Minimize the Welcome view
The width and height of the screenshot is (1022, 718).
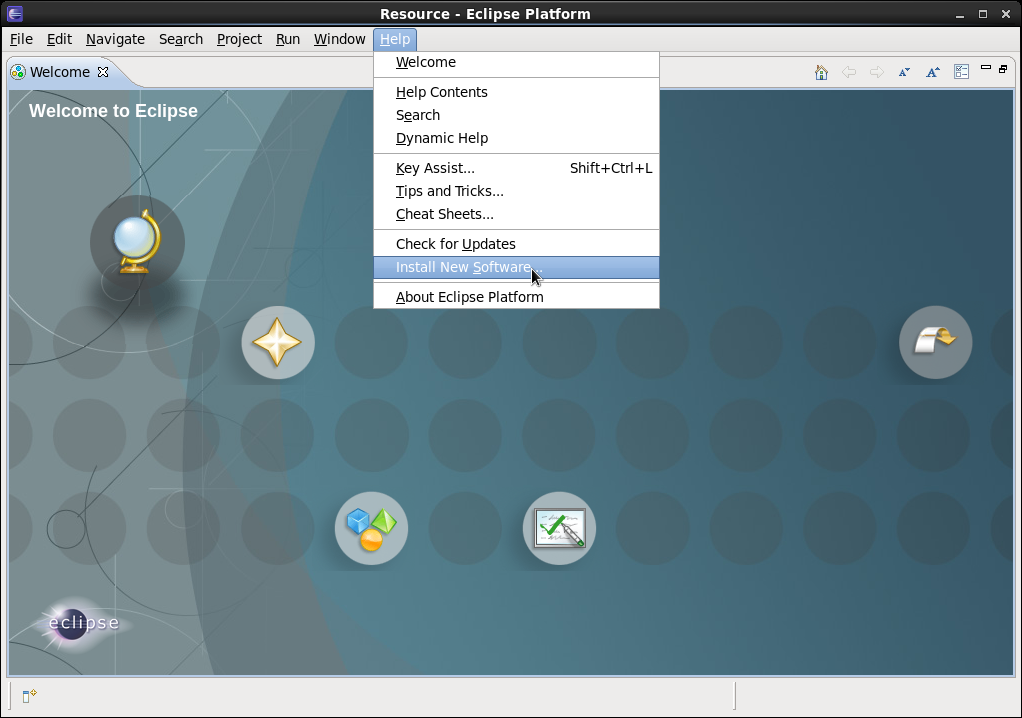tap(986, 68)
